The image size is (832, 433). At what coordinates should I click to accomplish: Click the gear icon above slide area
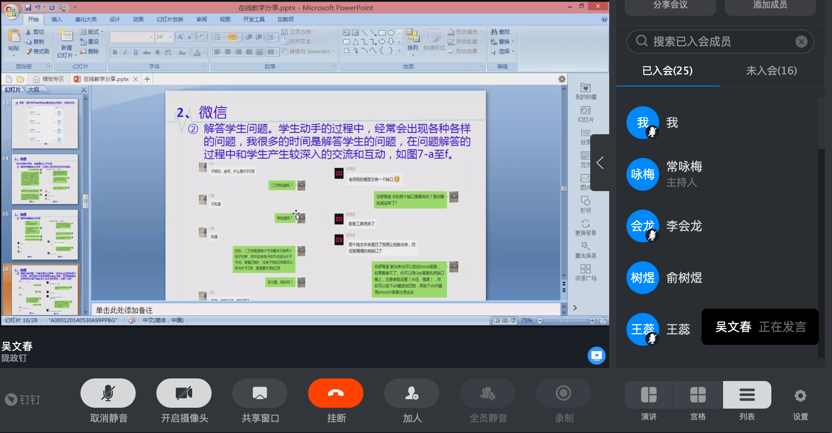561,79
